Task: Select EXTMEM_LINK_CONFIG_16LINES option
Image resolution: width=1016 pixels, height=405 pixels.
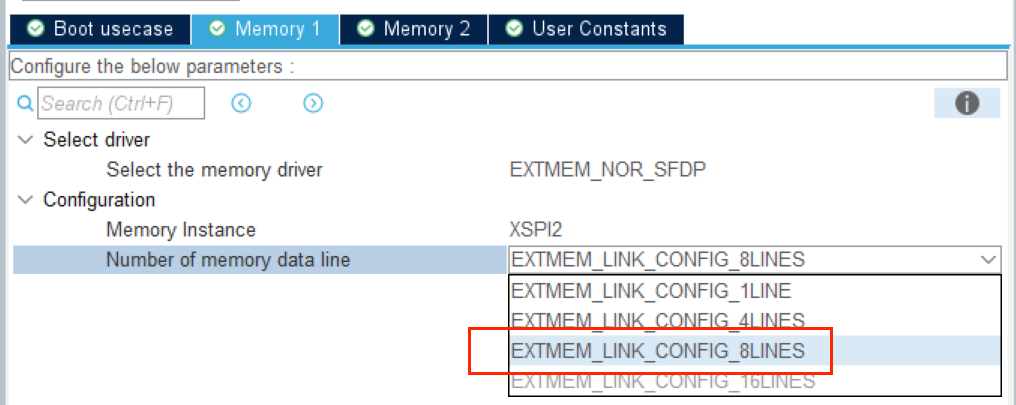Action: click(x=662, y=381)
